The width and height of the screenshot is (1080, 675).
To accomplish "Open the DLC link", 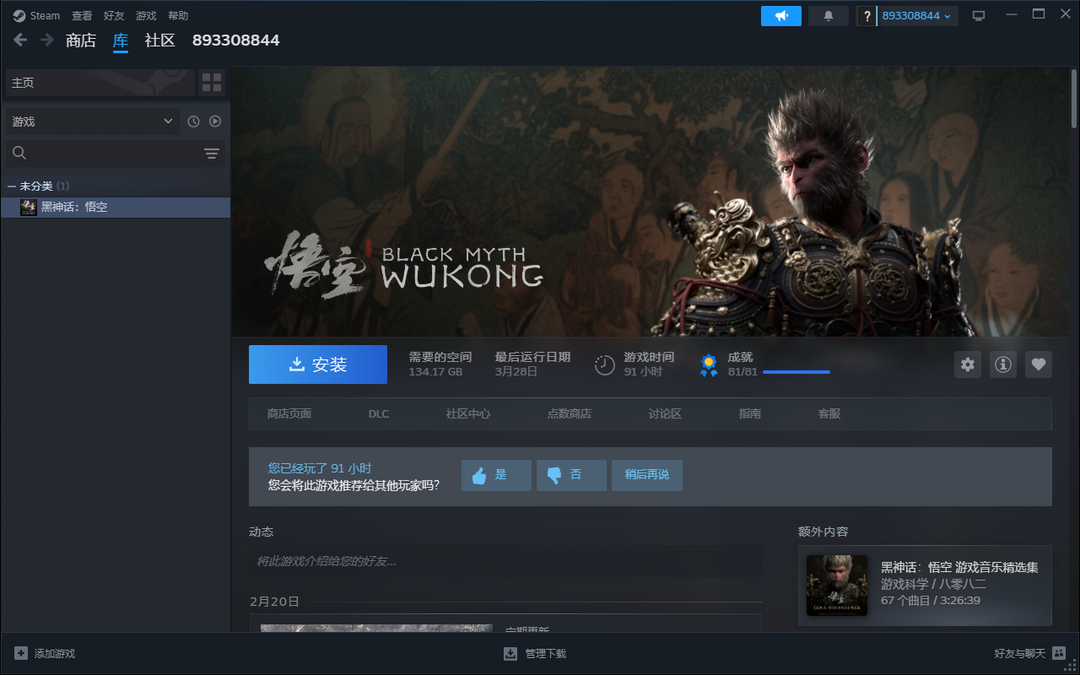I will 379,414.
